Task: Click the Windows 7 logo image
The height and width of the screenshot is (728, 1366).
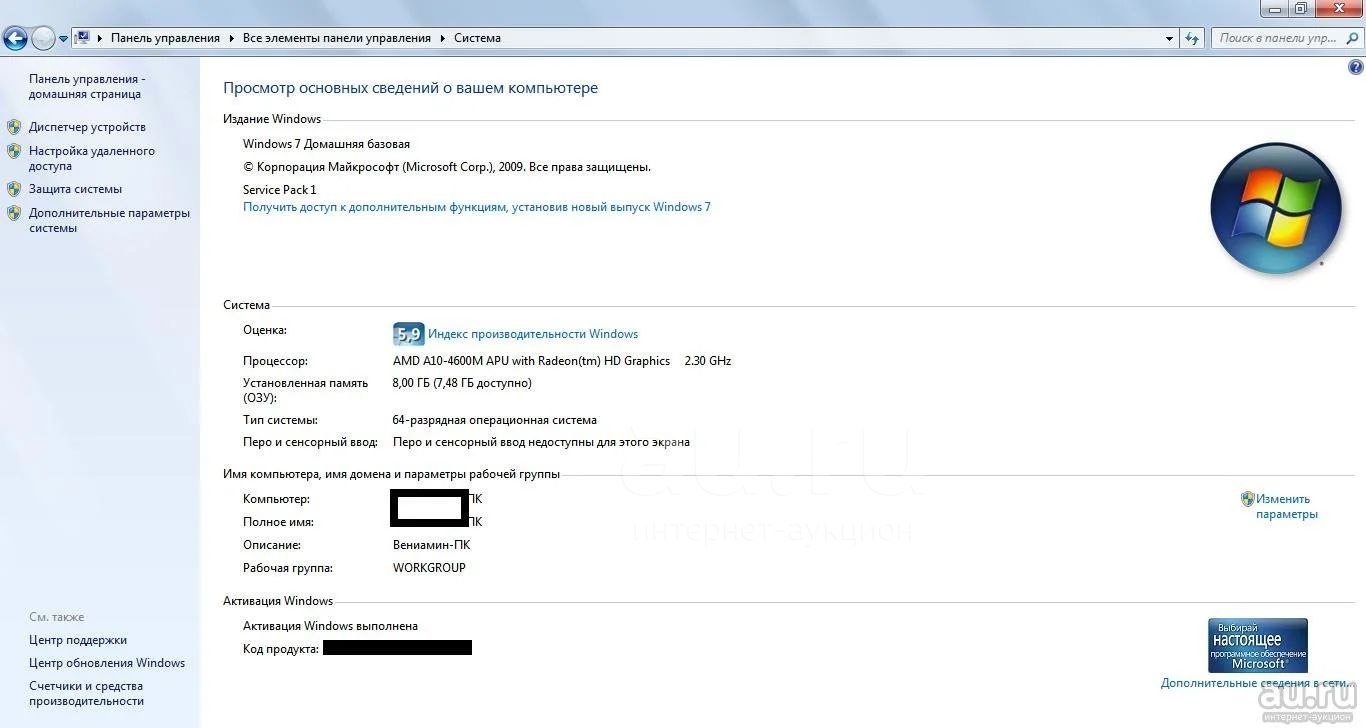Action: [1275, 208]
